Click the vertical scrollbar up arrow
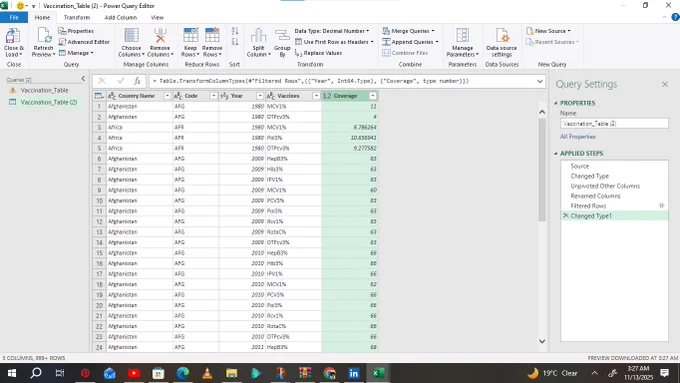The height and width of the screenshot is (383, 680). pos(542,112)
